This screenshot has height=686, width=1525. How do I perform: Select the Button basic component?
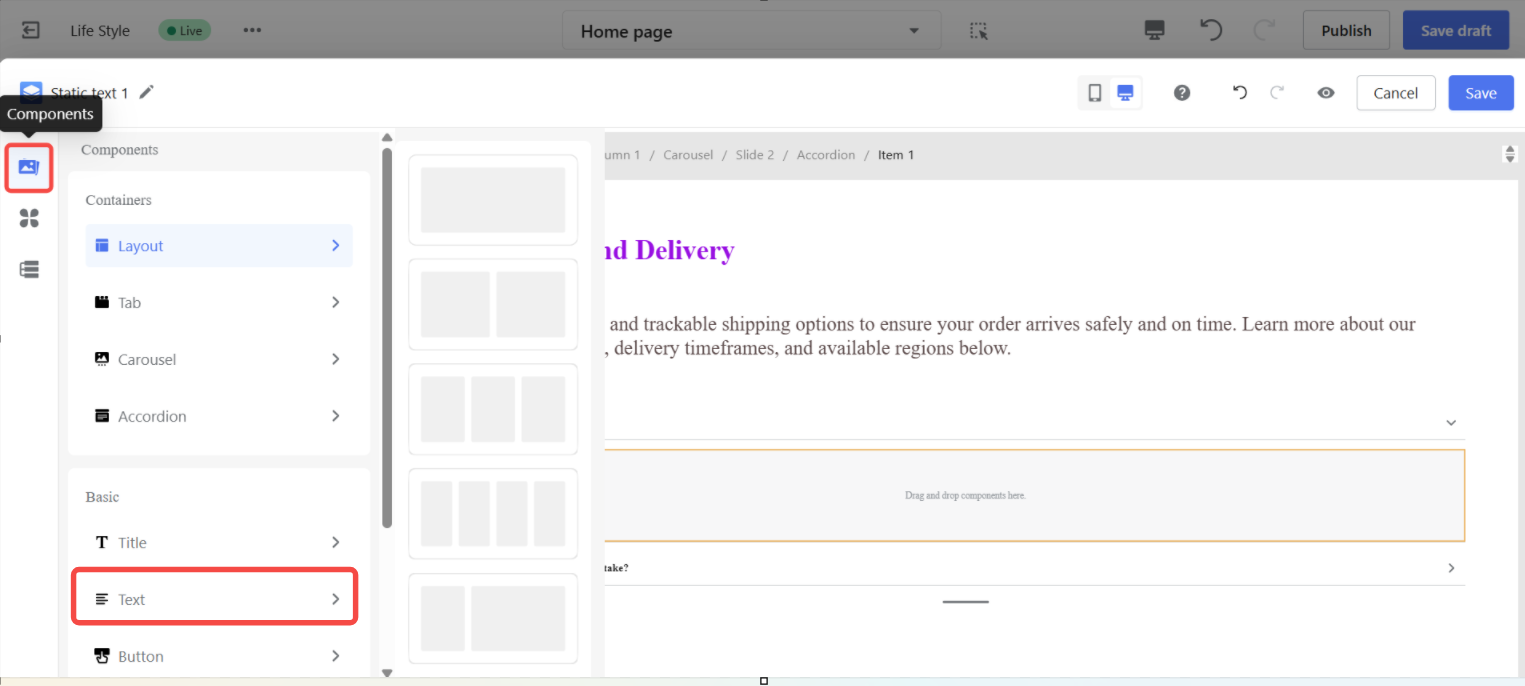[x=219, y=656]
